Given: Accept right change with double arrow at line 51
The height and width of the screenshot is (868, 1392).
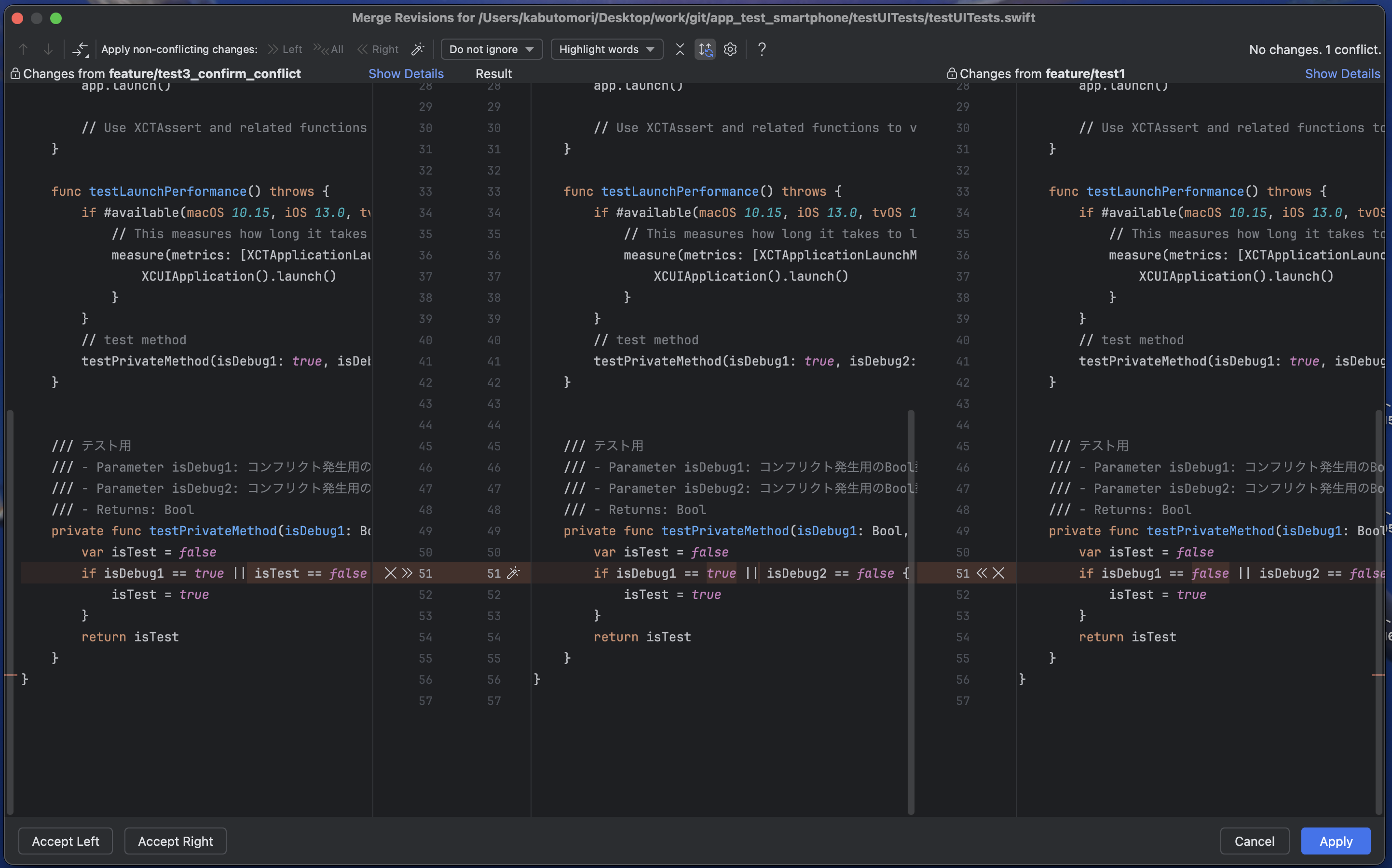Looking at the screenshot, I should coord(982,573).
